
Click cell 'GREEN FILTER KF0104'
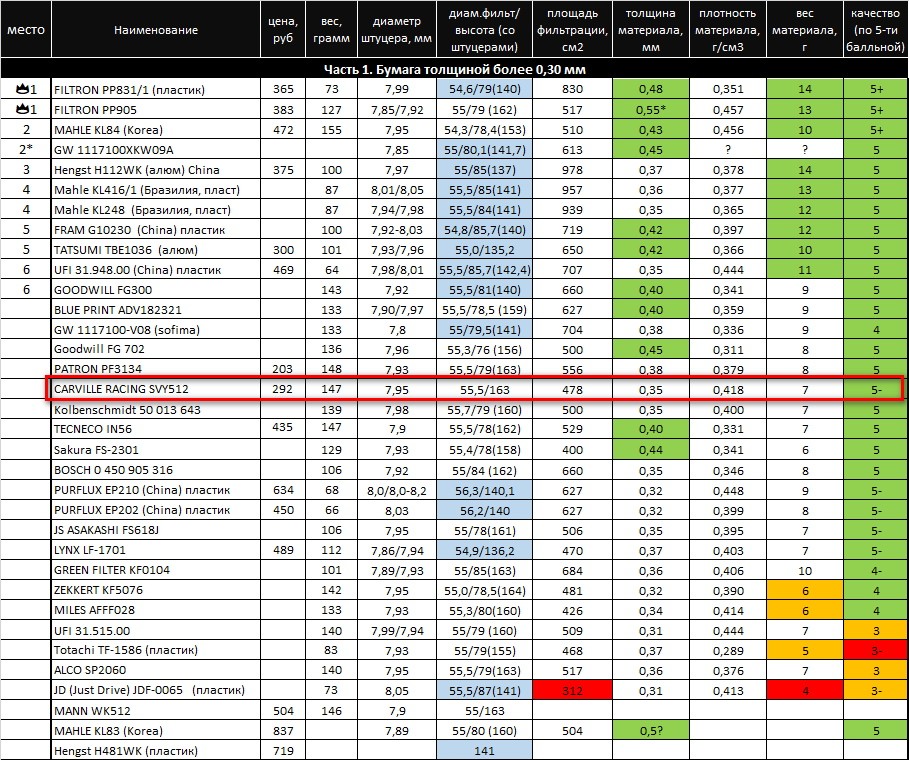(x=156, y=570)
